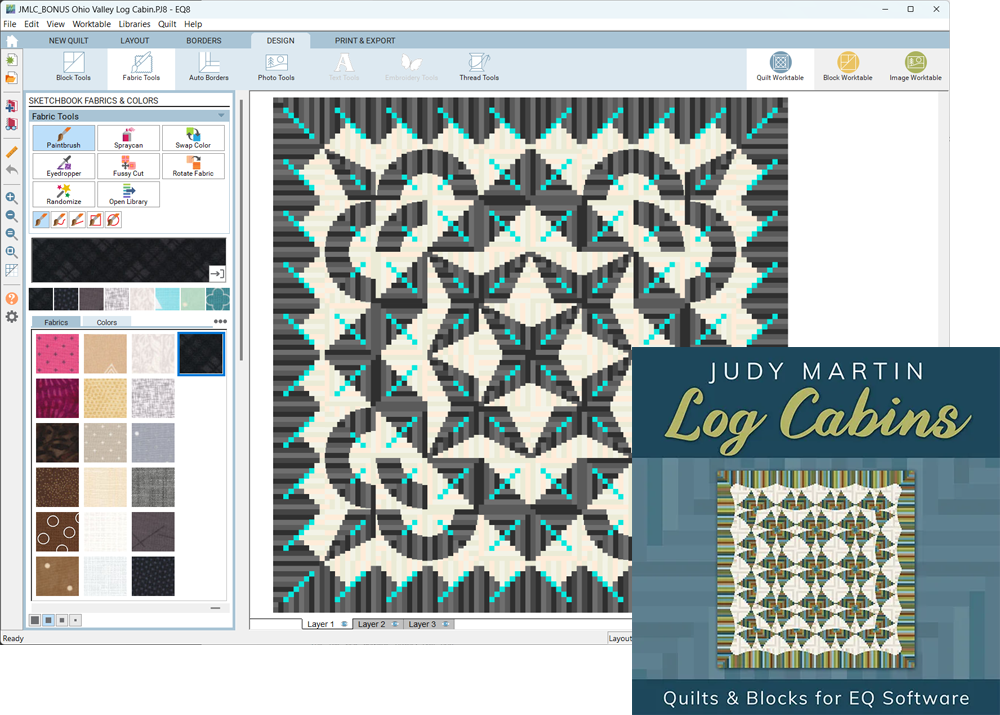Click the zoom in magnifier icon

12,198
